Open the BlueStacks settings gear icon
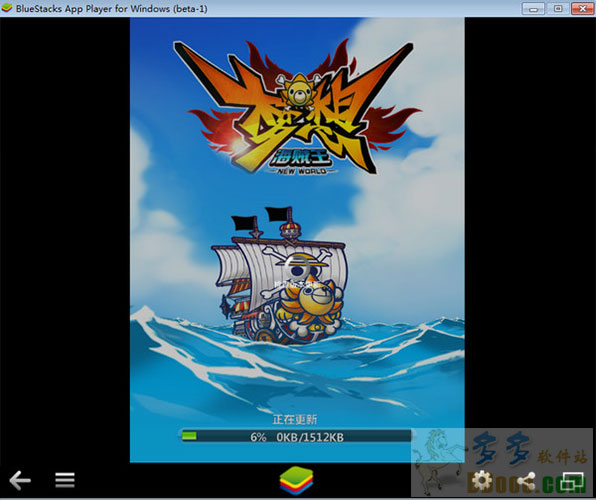This screenshot has height=500, width=596. coord(482,481)
